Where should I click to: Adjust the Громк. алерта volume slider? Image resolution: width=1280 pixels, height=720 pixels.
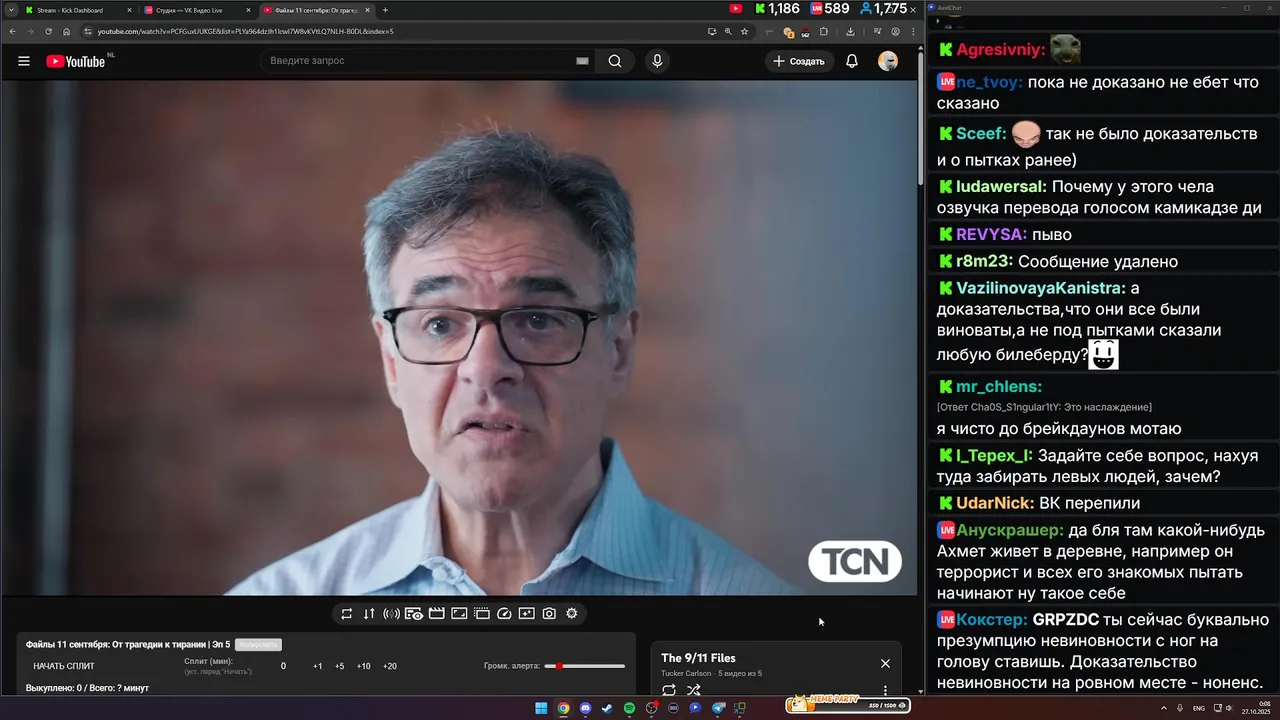(585, 666)
